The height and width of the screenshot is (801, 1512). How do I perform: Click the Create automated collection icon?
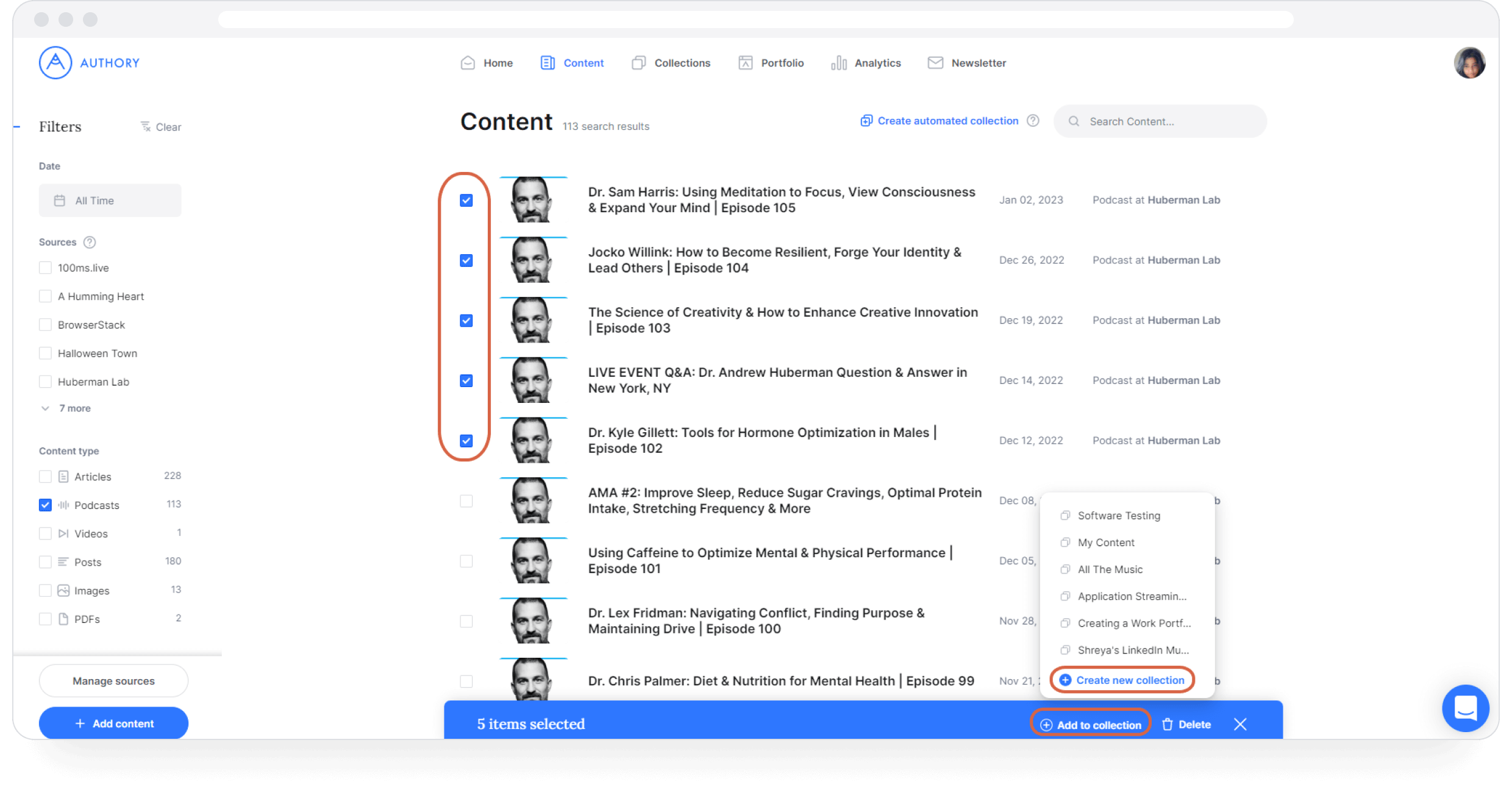867,121
